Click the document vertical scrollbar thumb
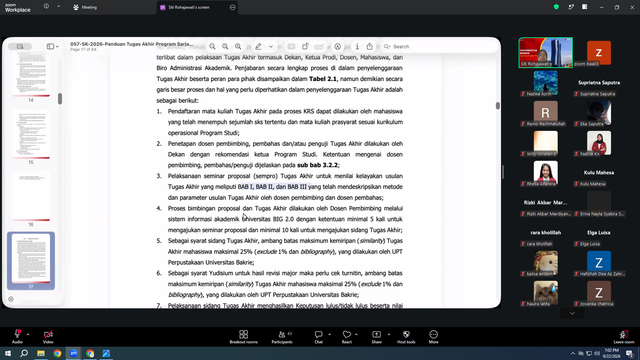Viewport: 640px width, 360px height. [x=498, y=105]
